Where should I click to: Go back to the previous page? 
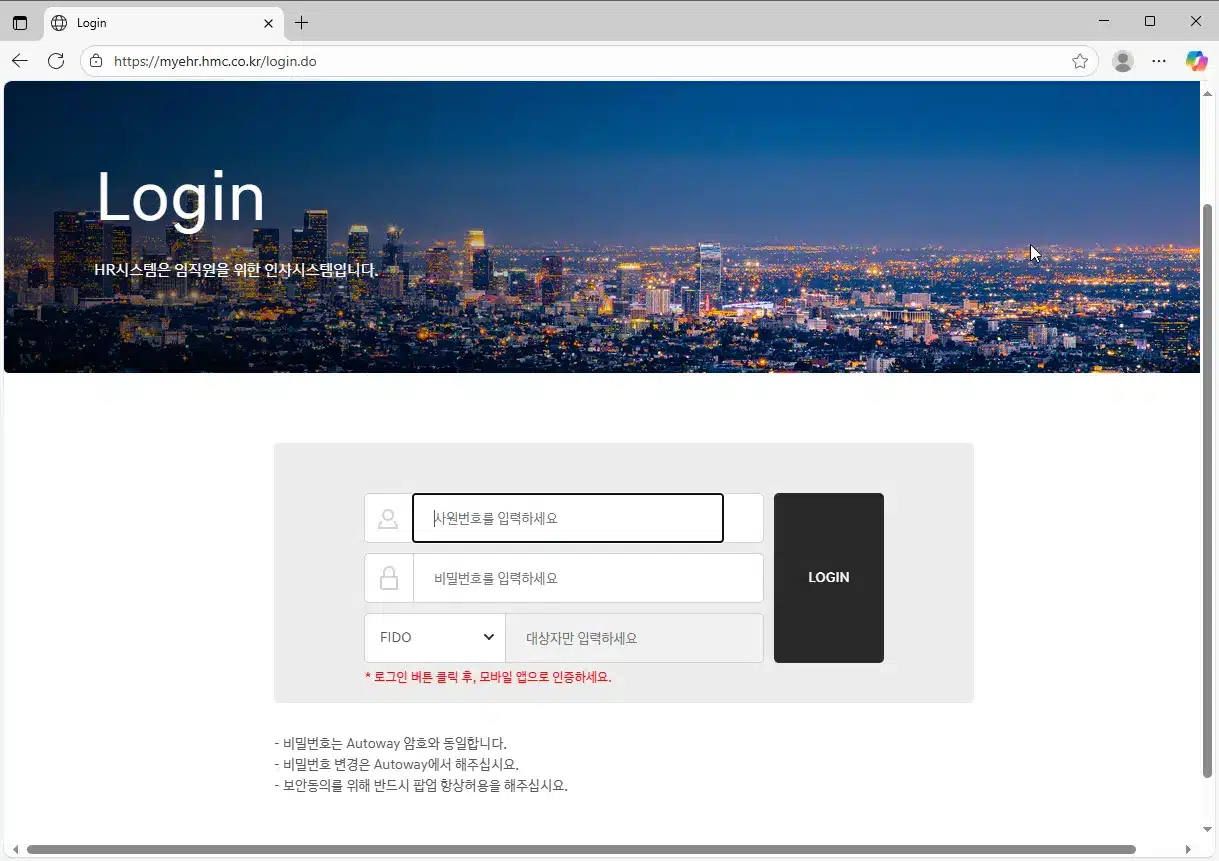20,61
